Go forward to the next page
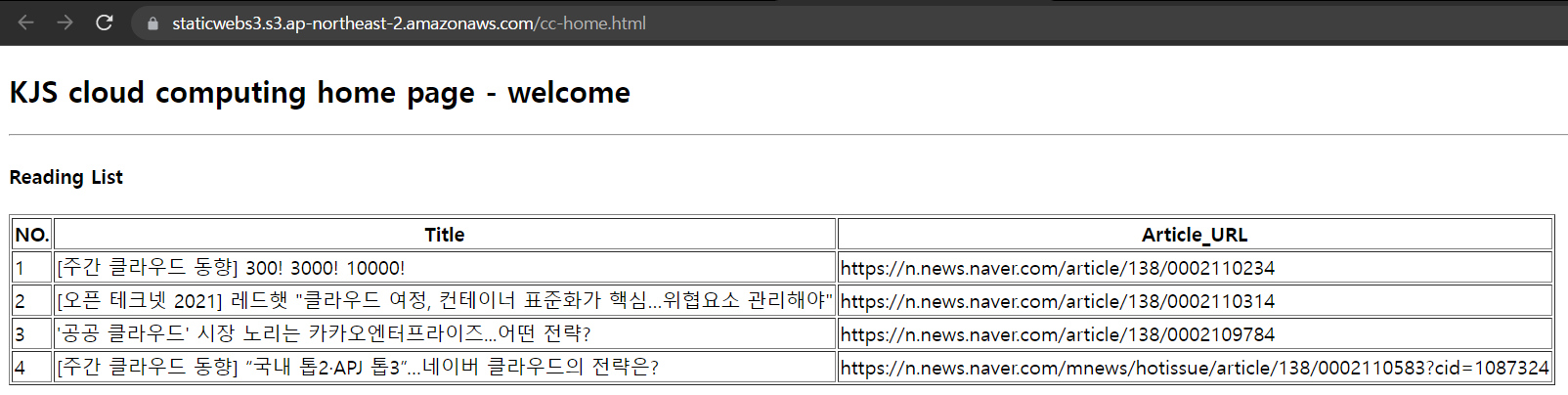This screenshot has width=1568, height=395. point(65,22)
